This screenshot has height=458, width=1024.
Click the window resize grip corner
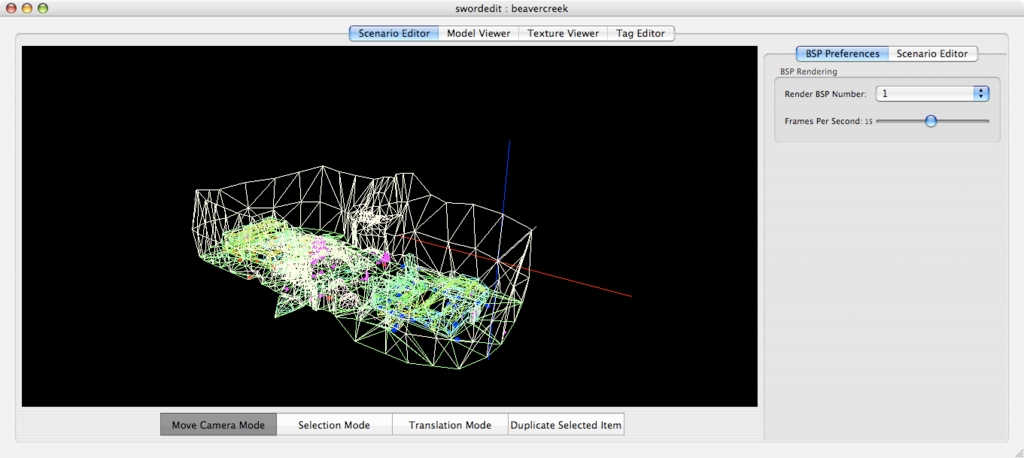(1018, 452)
